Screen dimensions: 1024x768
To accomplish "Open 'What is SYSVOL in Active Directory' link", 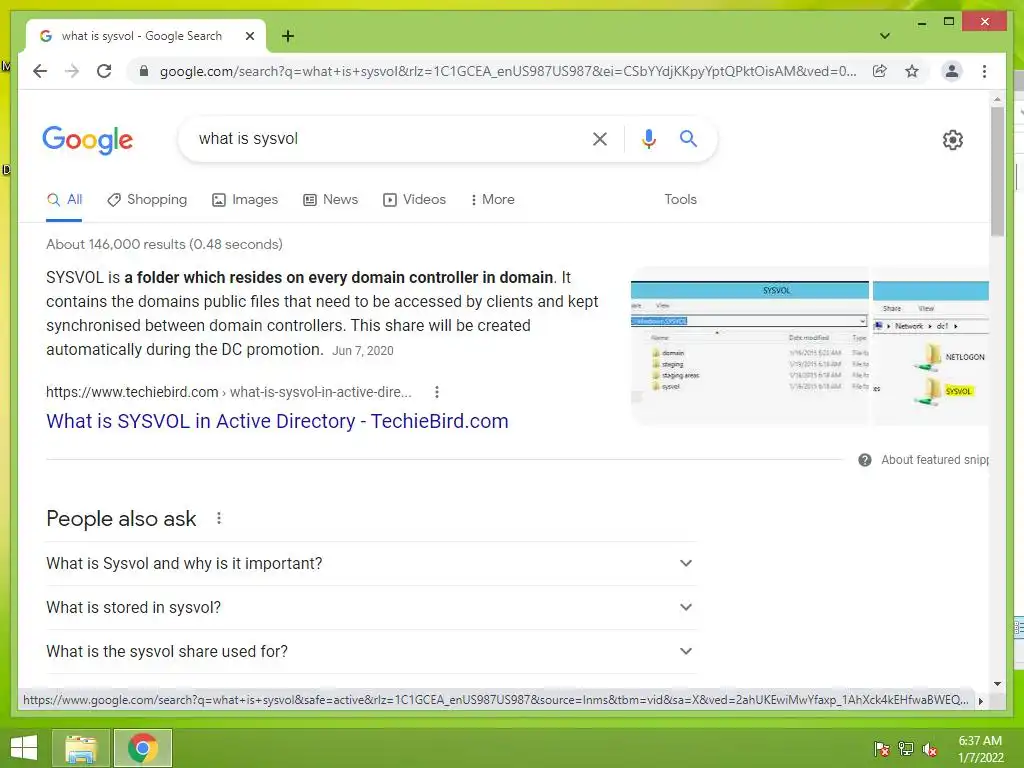I will click(x=277, y=421).
